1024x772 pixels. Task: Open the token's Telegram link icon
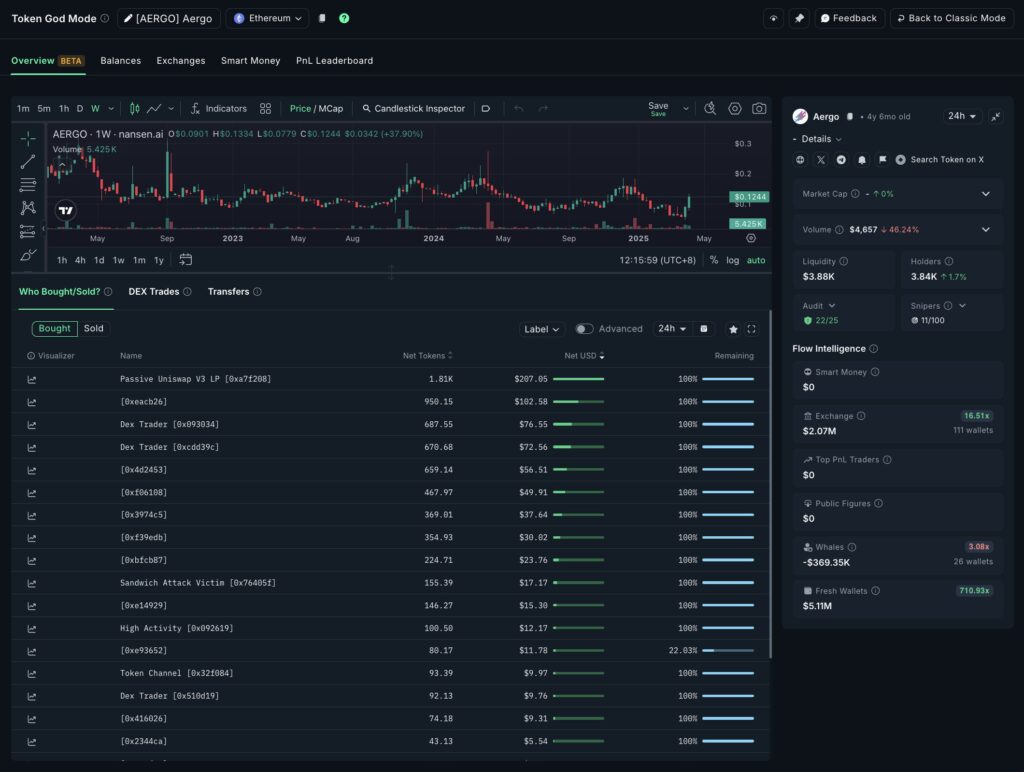click(x=841, y=159)
